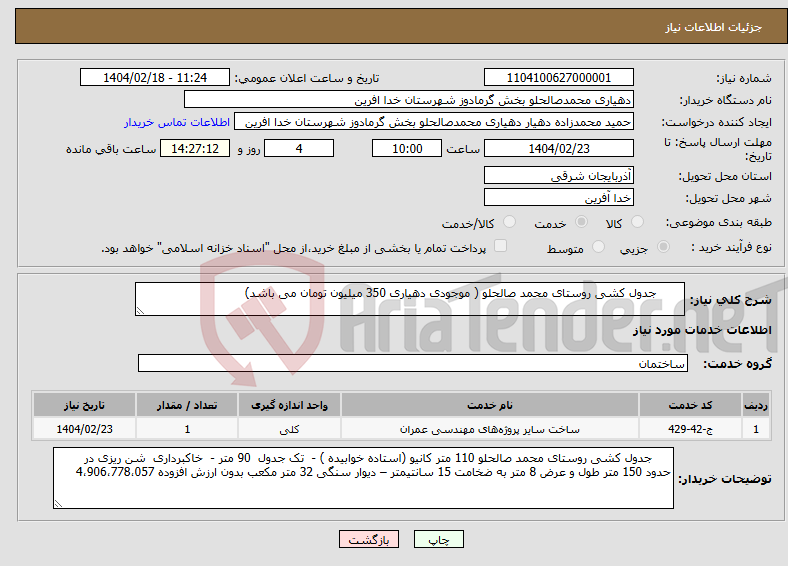Screen dimensions: 788x566
Task: Click the announcement date field 1404/02/18 - 11:24
Action: (155, 77)
